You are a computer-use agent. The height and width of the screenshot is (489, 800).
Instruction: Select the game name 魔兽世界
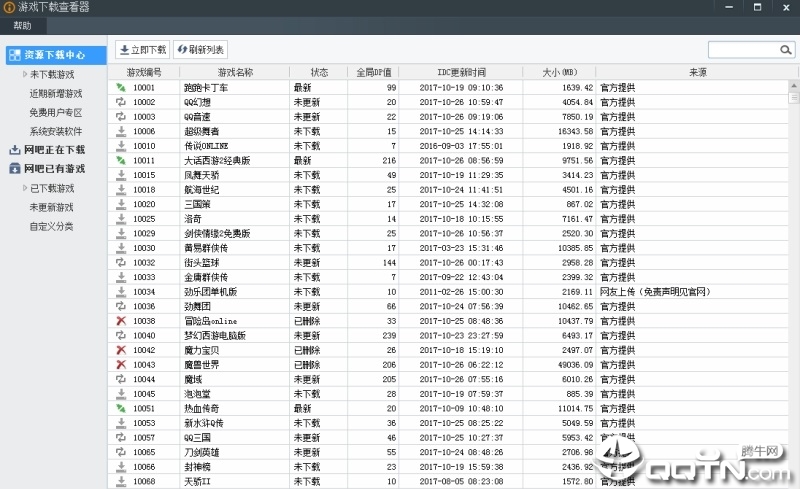[x=202, y=365]
